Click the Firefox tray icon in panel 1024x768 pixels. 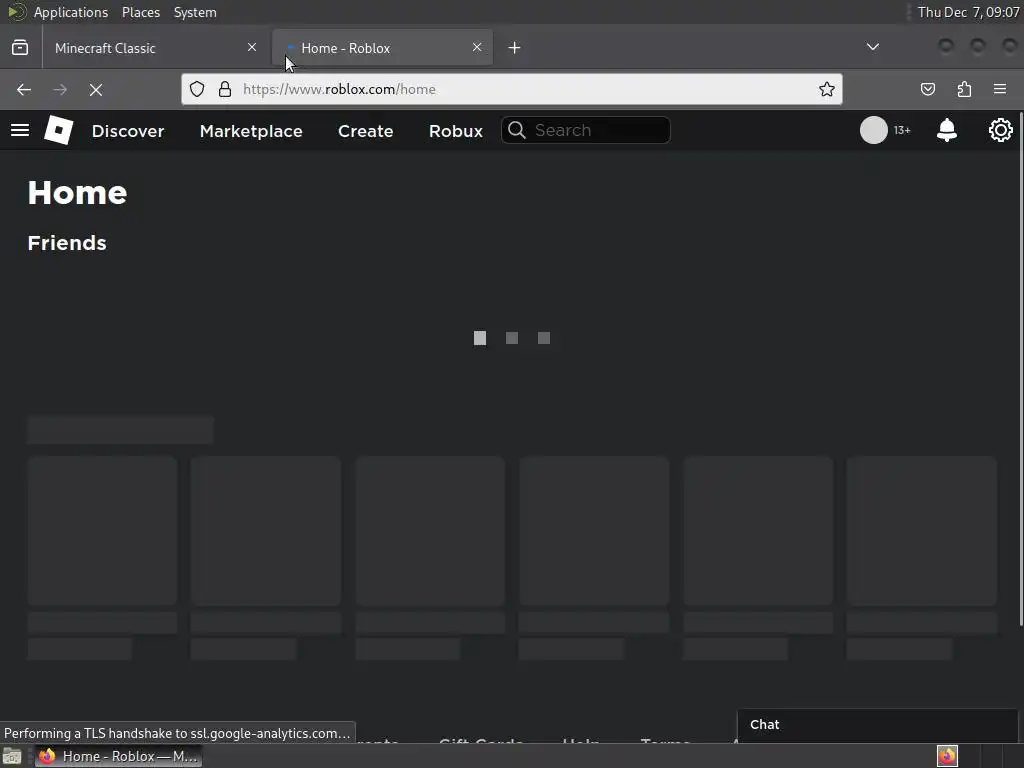[x=947, y=756]
